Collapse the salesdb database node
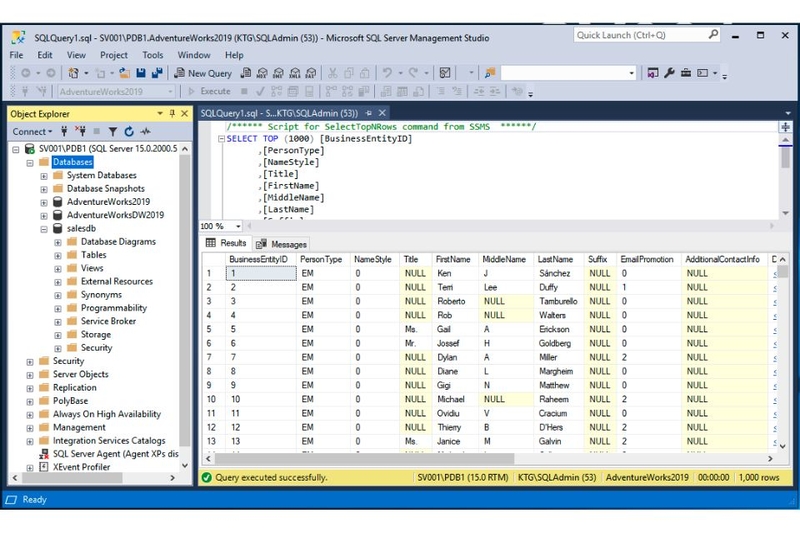 point(44,229)
